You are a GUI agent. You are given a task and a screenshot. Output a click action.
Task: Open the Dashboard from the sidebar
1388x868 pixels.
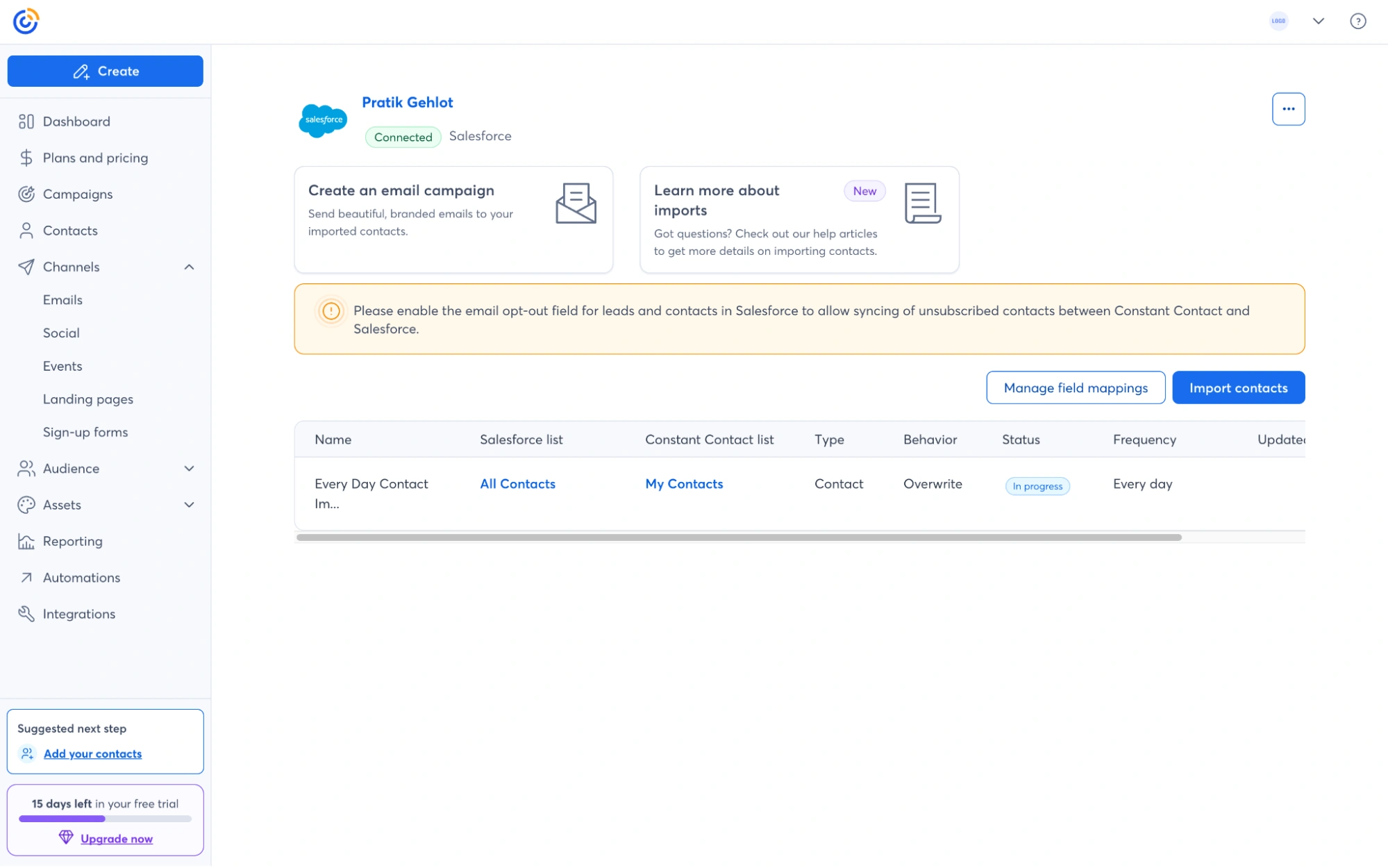click(76, 121)
